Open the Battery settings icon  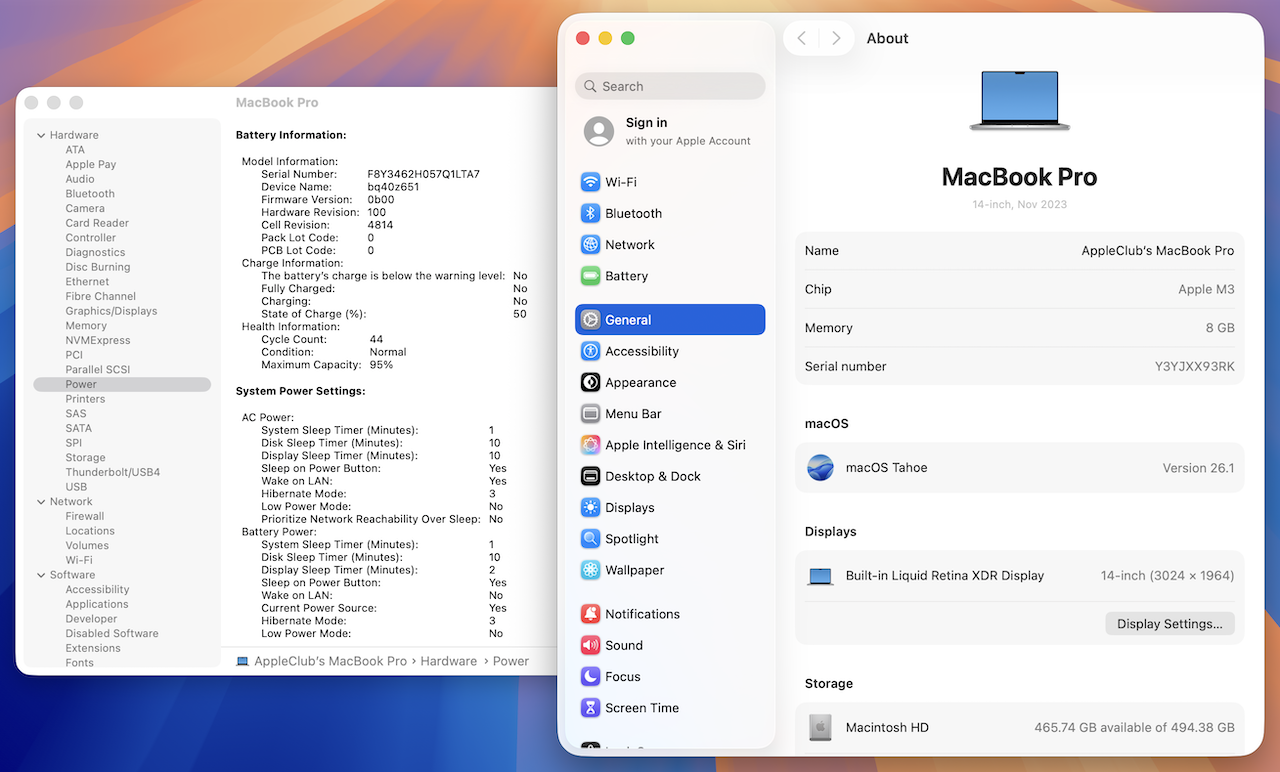point(590,276)
